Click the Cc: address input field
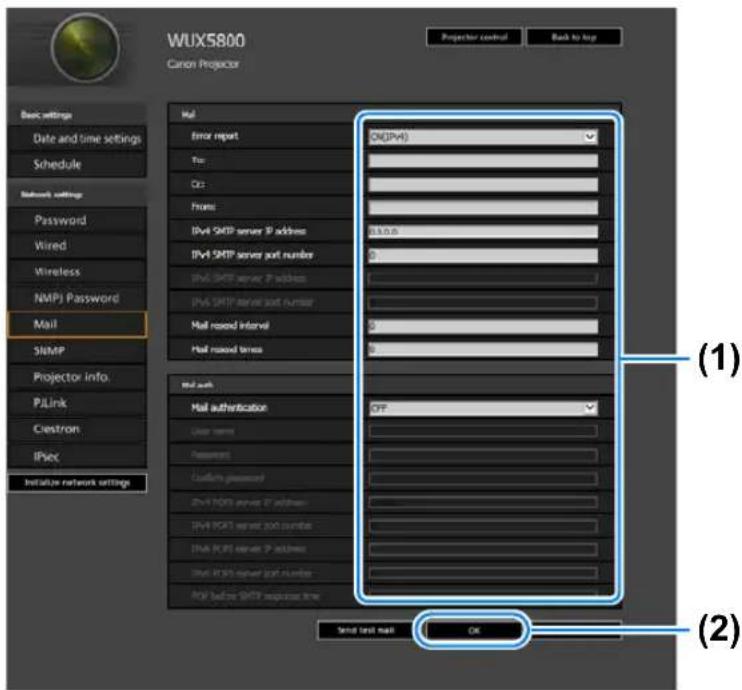The image size is (742, 690). pos(483,184)
